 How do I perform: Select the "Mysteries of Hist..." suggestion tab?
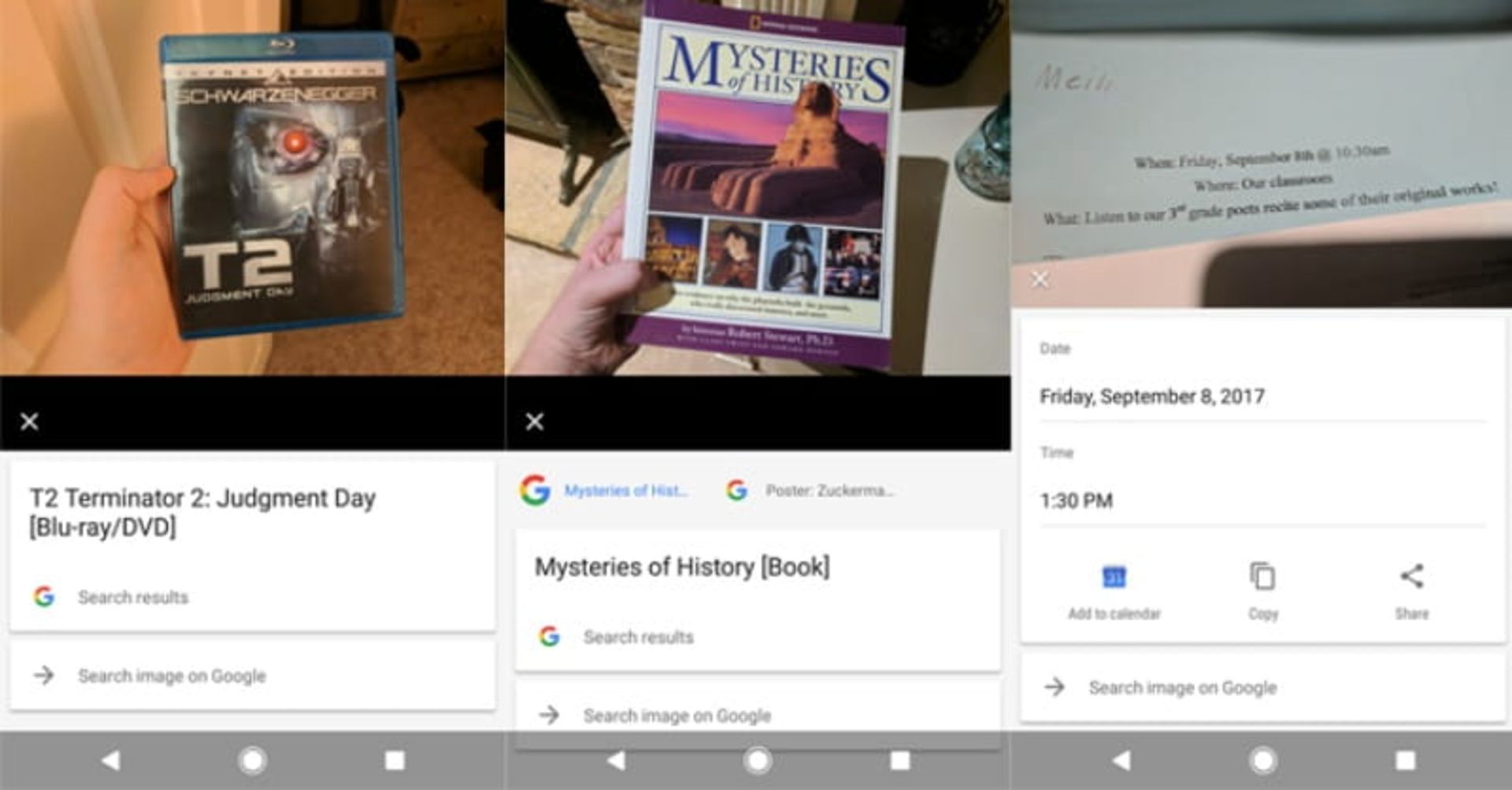click(x=605, y=491)
